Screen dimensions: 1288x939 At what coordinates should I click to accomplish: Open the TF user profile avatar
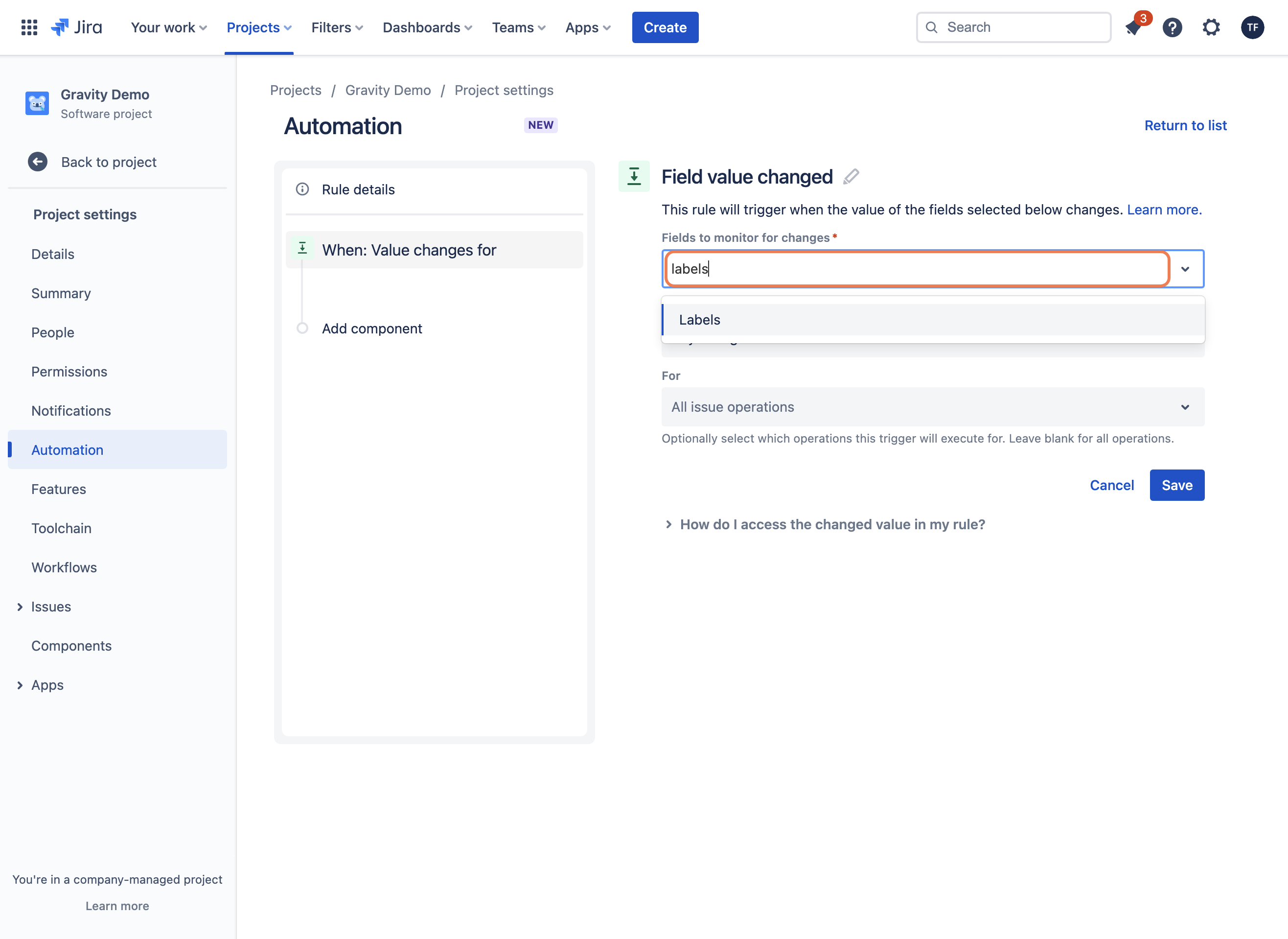tap(1252, 27)
